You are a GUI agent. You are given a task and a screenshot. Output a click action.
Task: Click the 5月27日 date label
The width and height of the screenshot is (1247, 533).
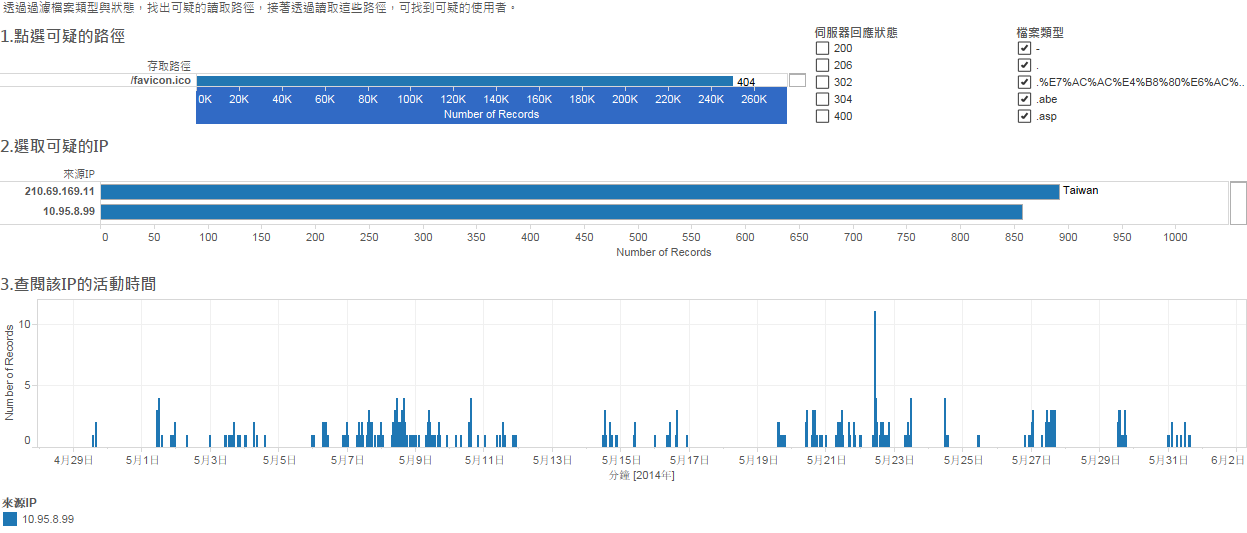tap(1032, 460)
